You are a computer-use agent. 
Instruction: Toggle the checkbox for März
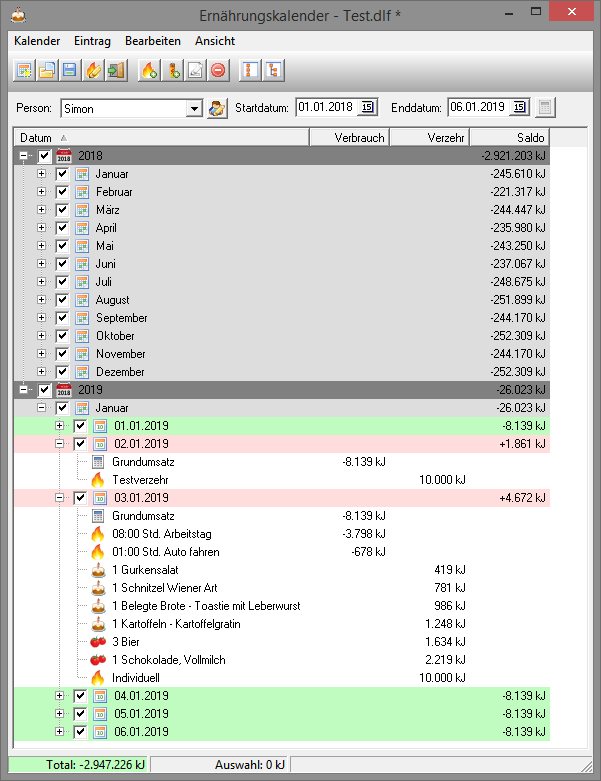(63, 210)
